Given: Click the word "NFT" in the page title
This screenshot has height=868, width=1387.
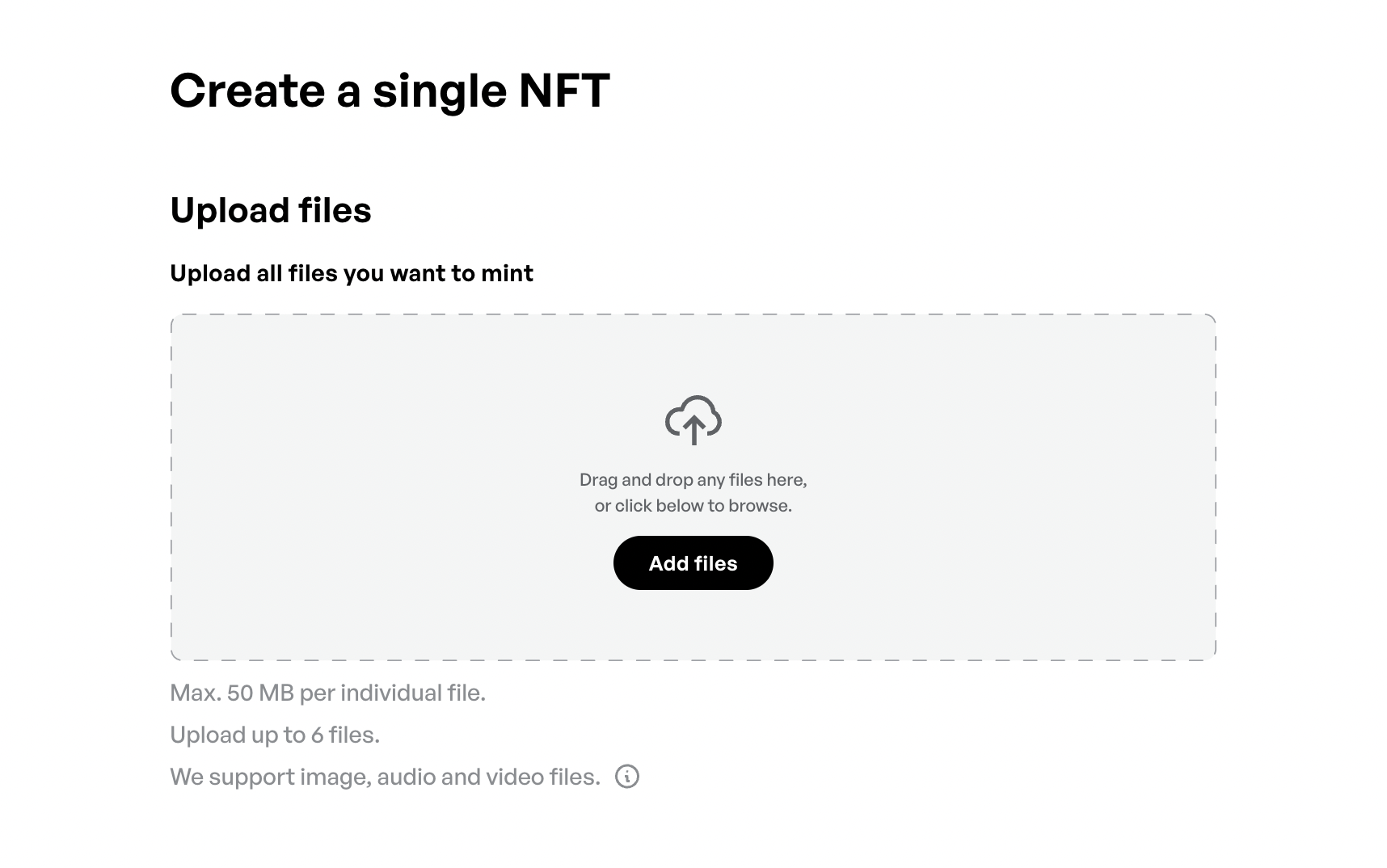Looking at the screenshot, I should (564, 90).
